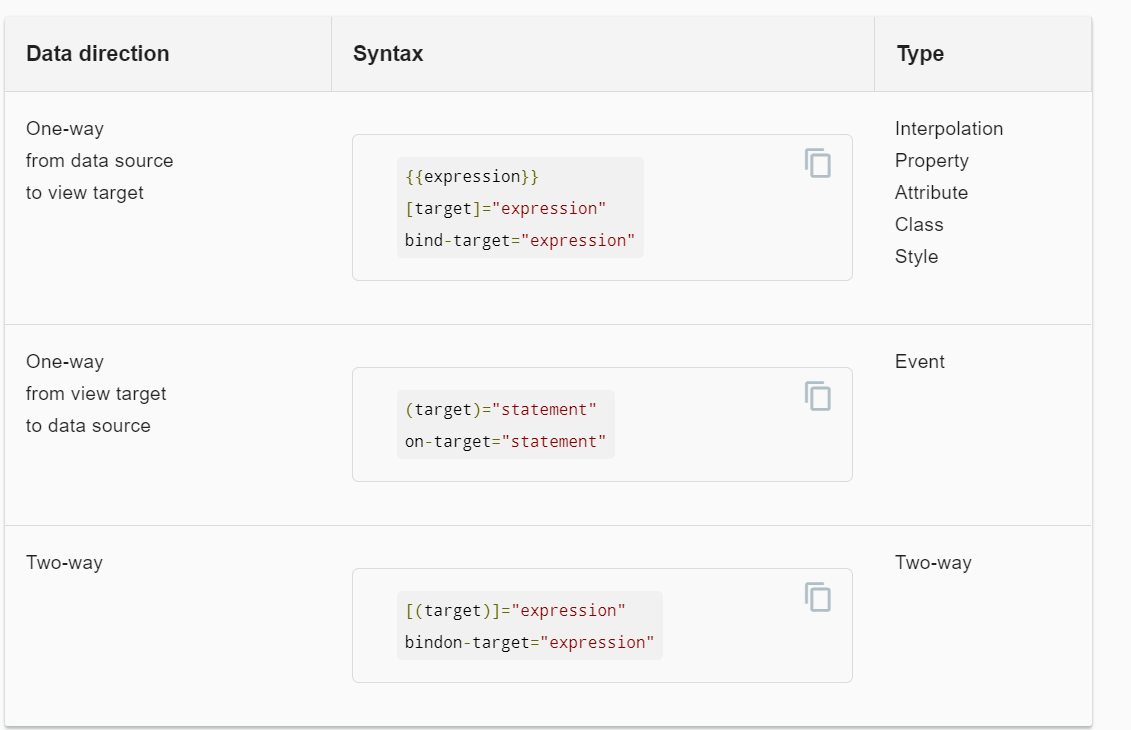Click the "Class" type text
1131x730 pixels.
[x=919, y=225]
